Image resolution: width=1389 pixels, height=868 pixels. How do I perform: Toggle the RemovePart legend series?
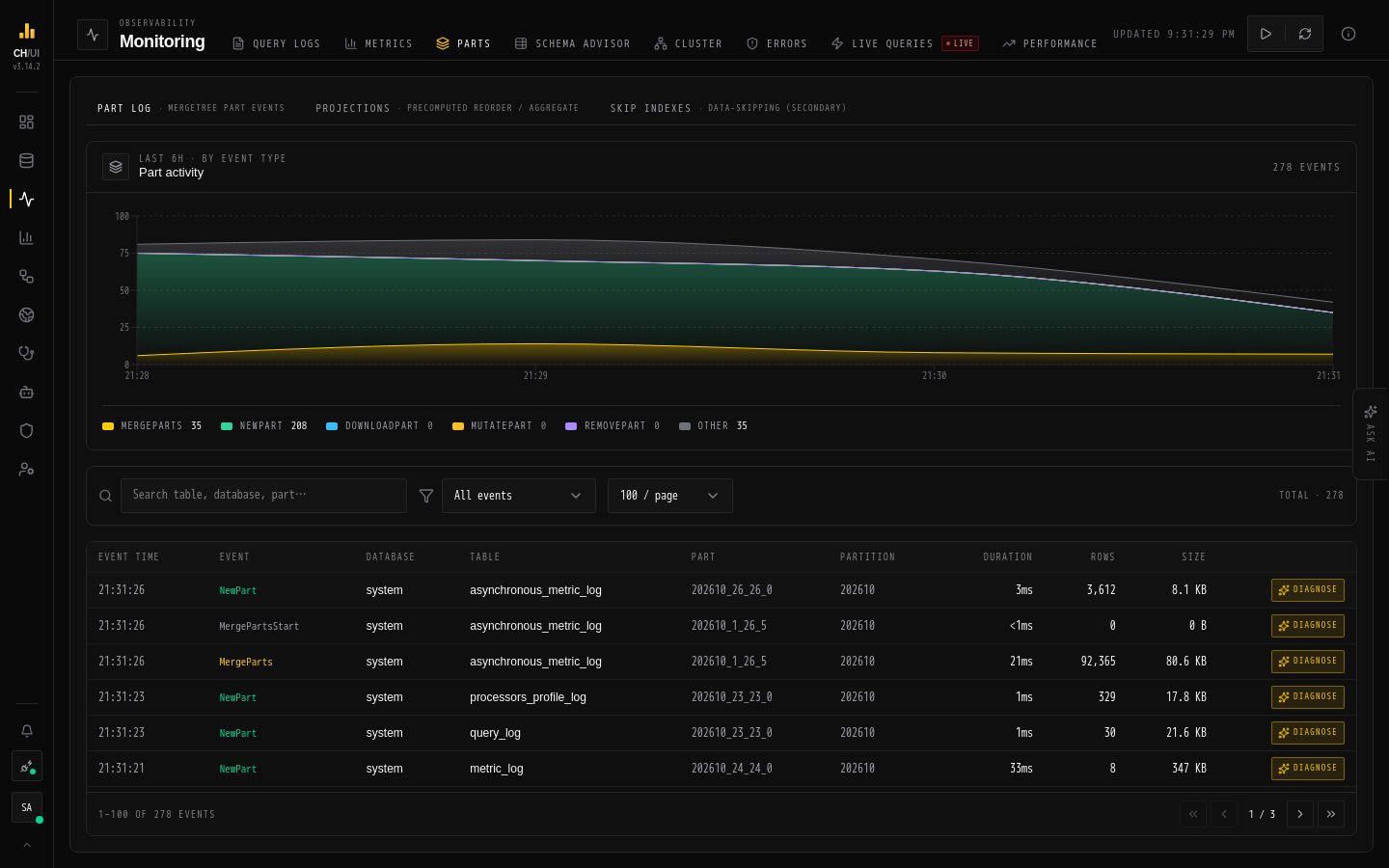coord(613,426)
